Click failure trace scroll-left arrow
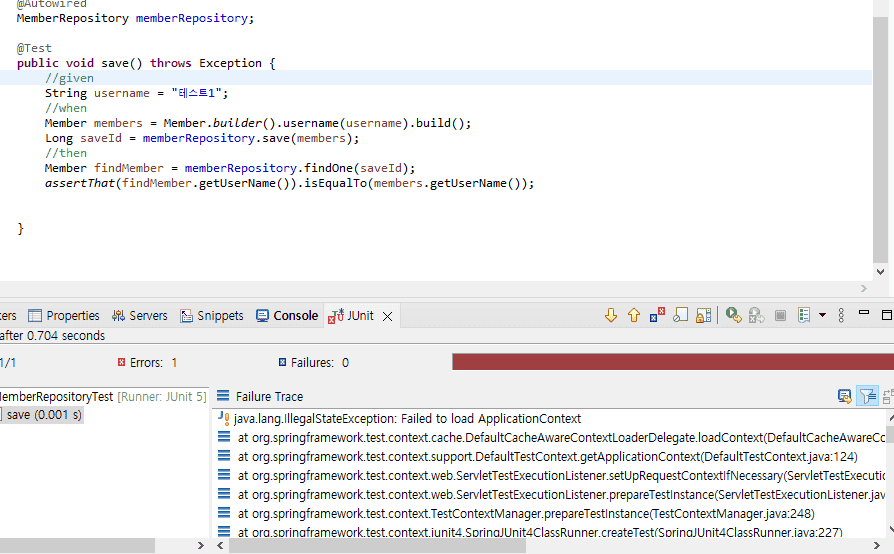Viewport: 894px width, 554px height. (x=220, y=546)
